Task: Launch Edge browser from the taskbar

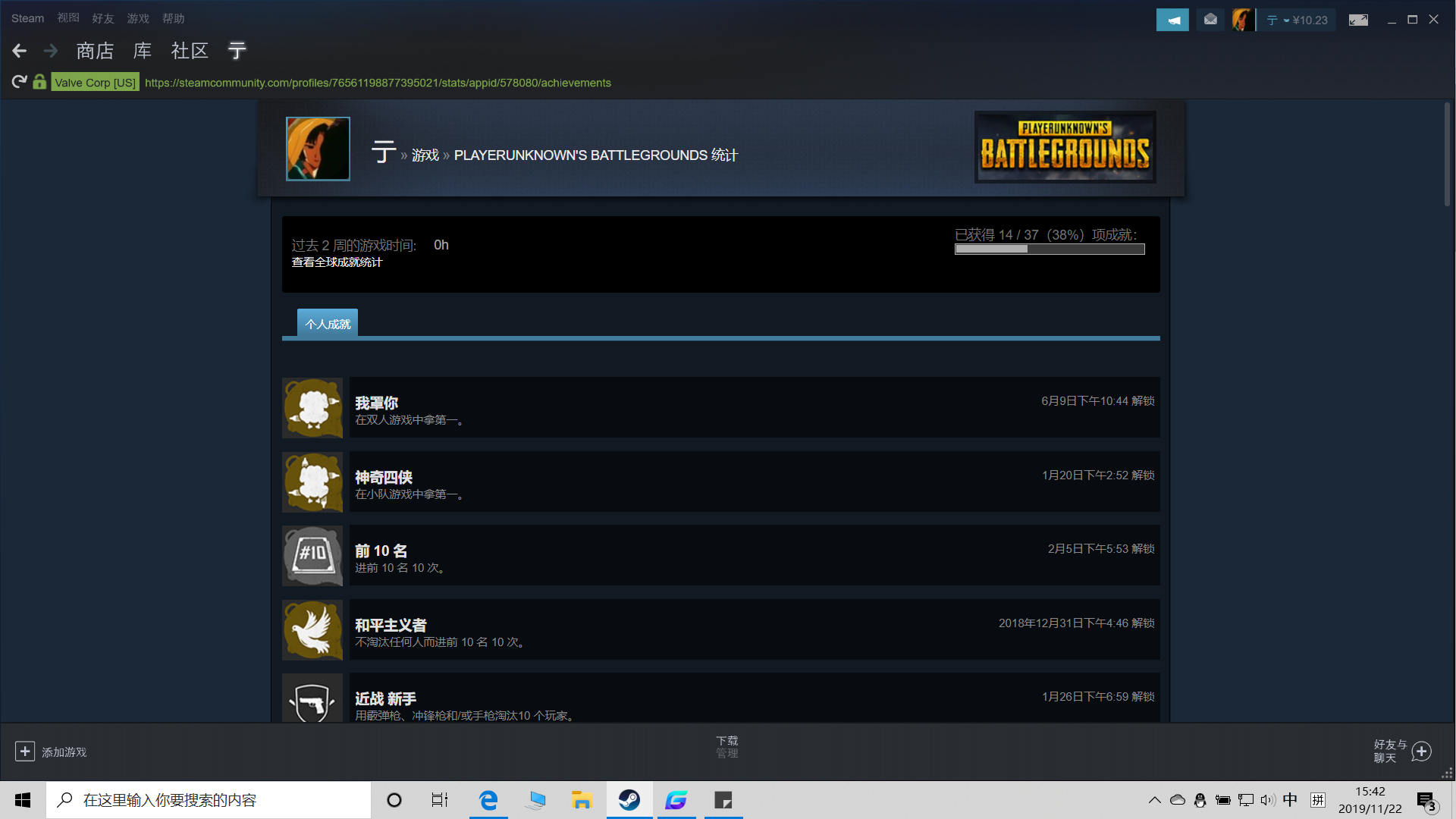Action: (x=488, y=800)
